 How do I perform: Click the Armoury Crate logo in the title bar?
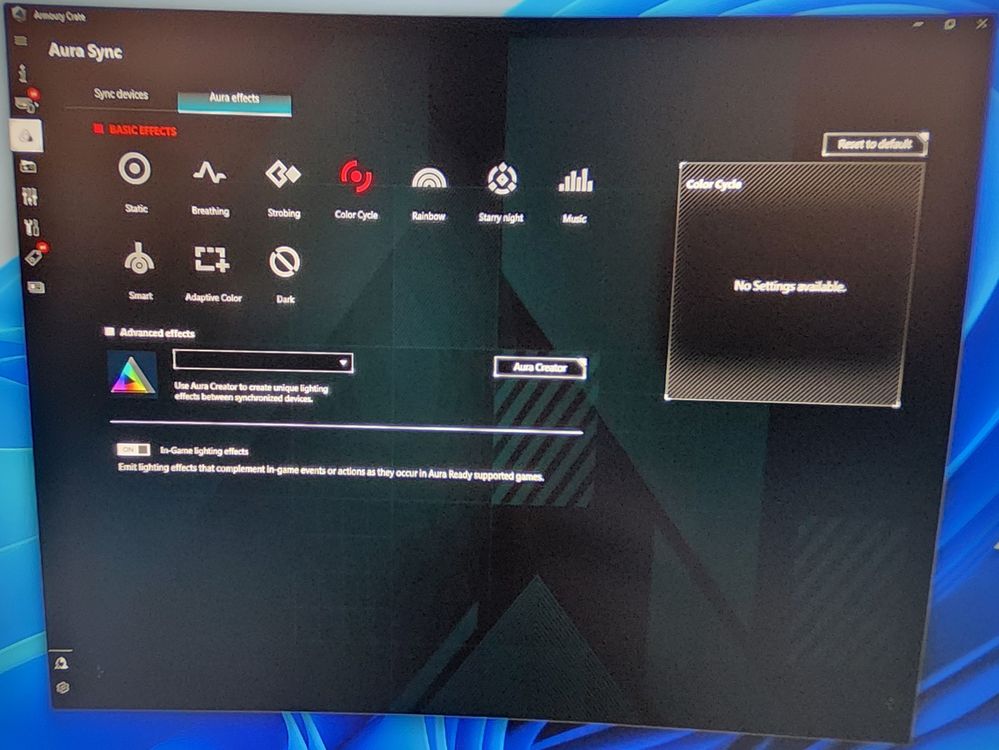coord(18,13)
